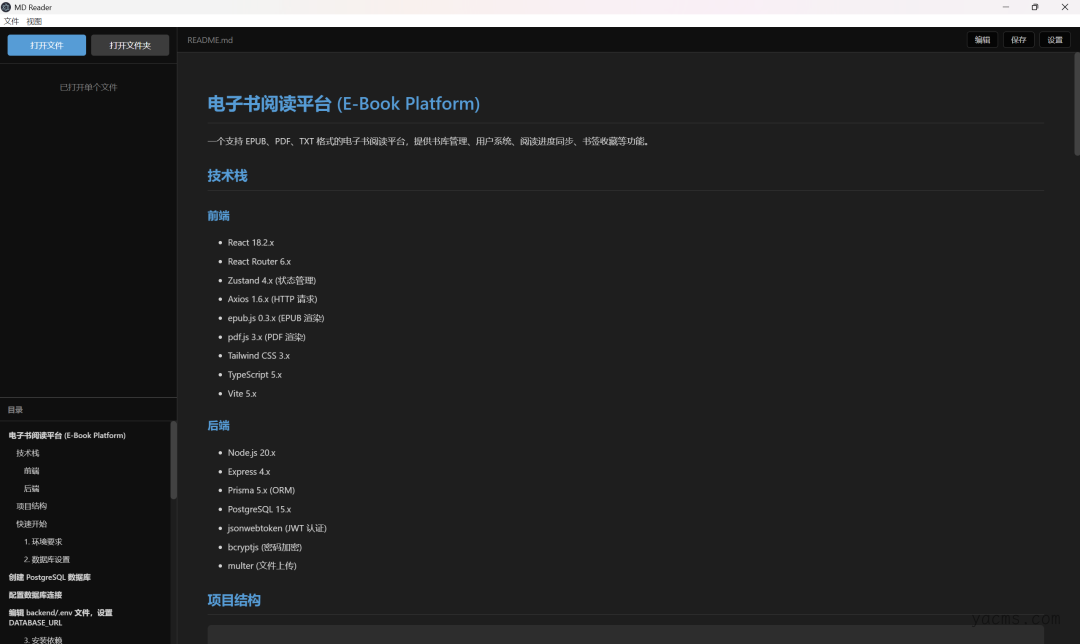Open the 视图 menu
This screenshot has height=644, width=1080.
pyautogui.click(x=34, y=21)
